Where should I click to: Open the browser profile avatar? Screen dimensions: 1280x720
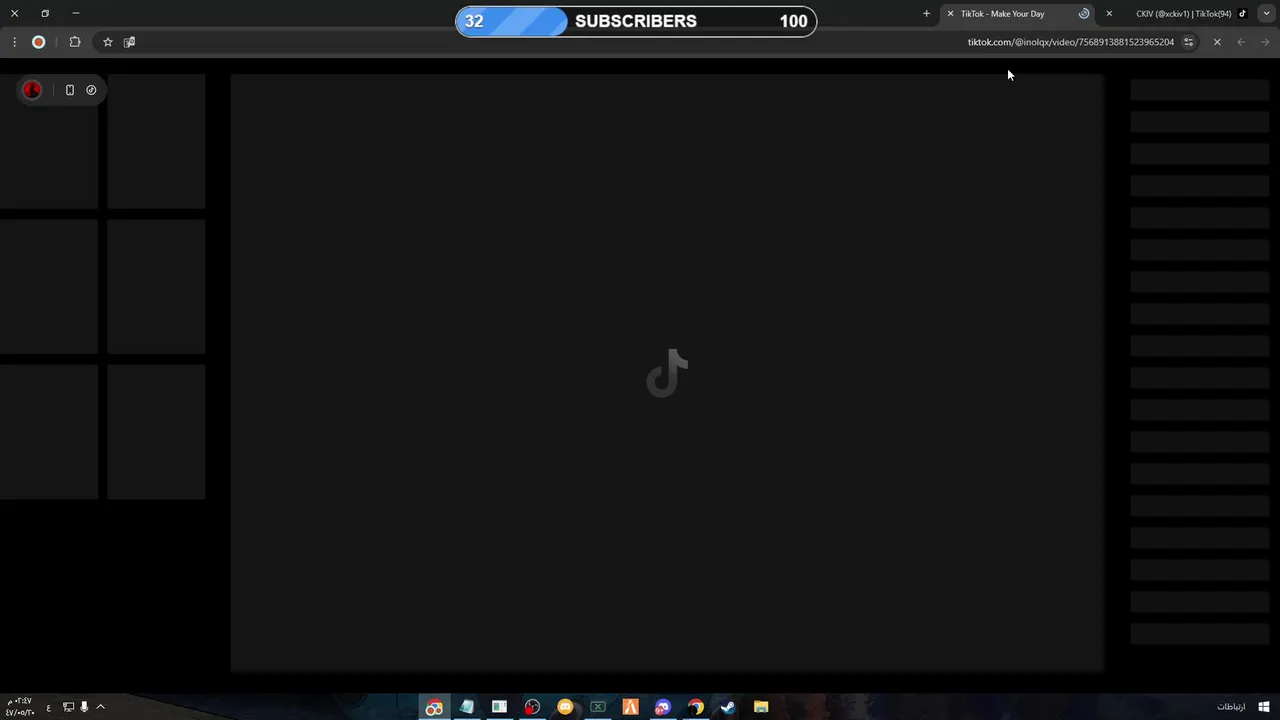pos(39,42)
